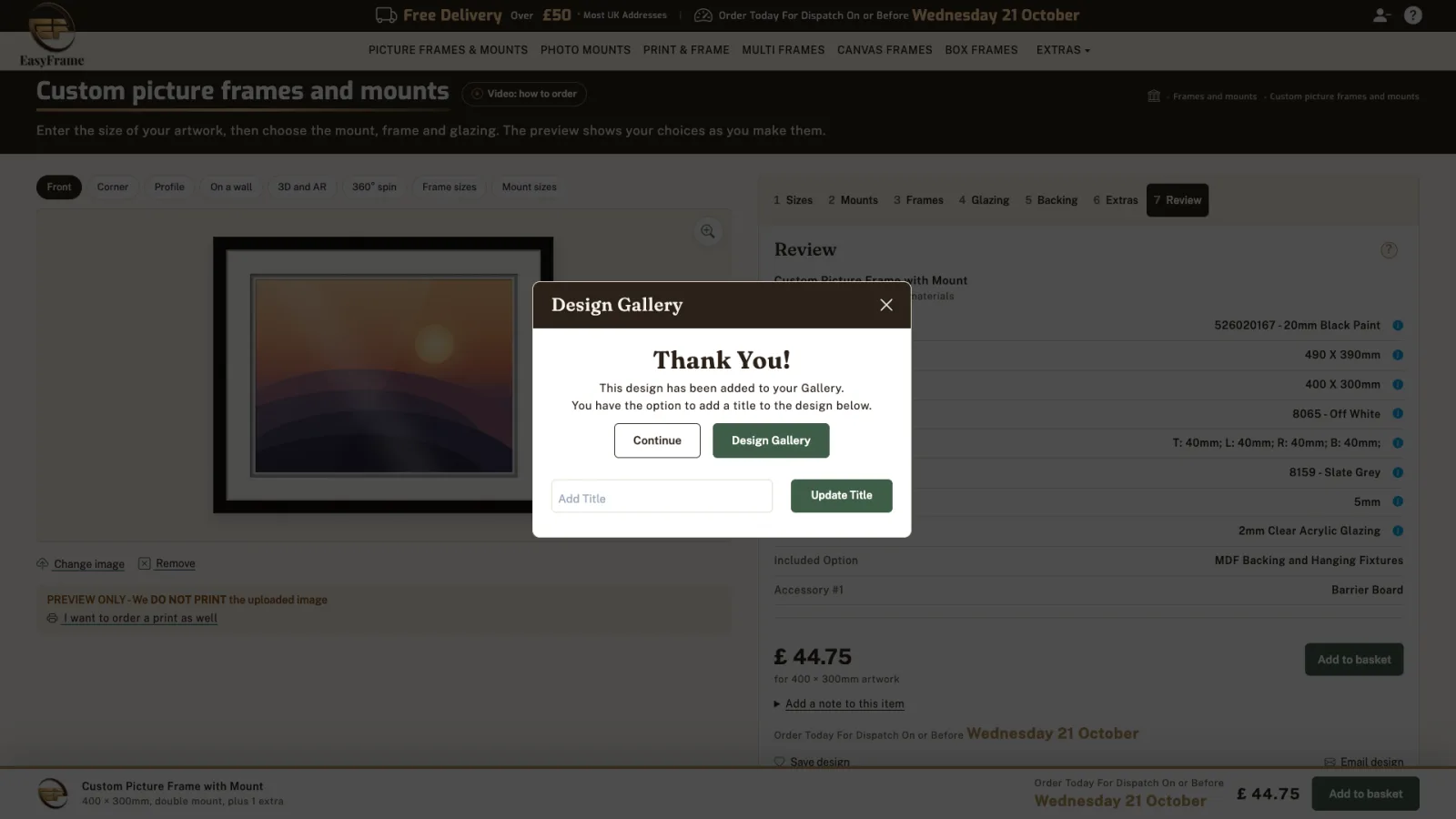
Task: Click the Continue button in dialog
Action: (657, 440)
